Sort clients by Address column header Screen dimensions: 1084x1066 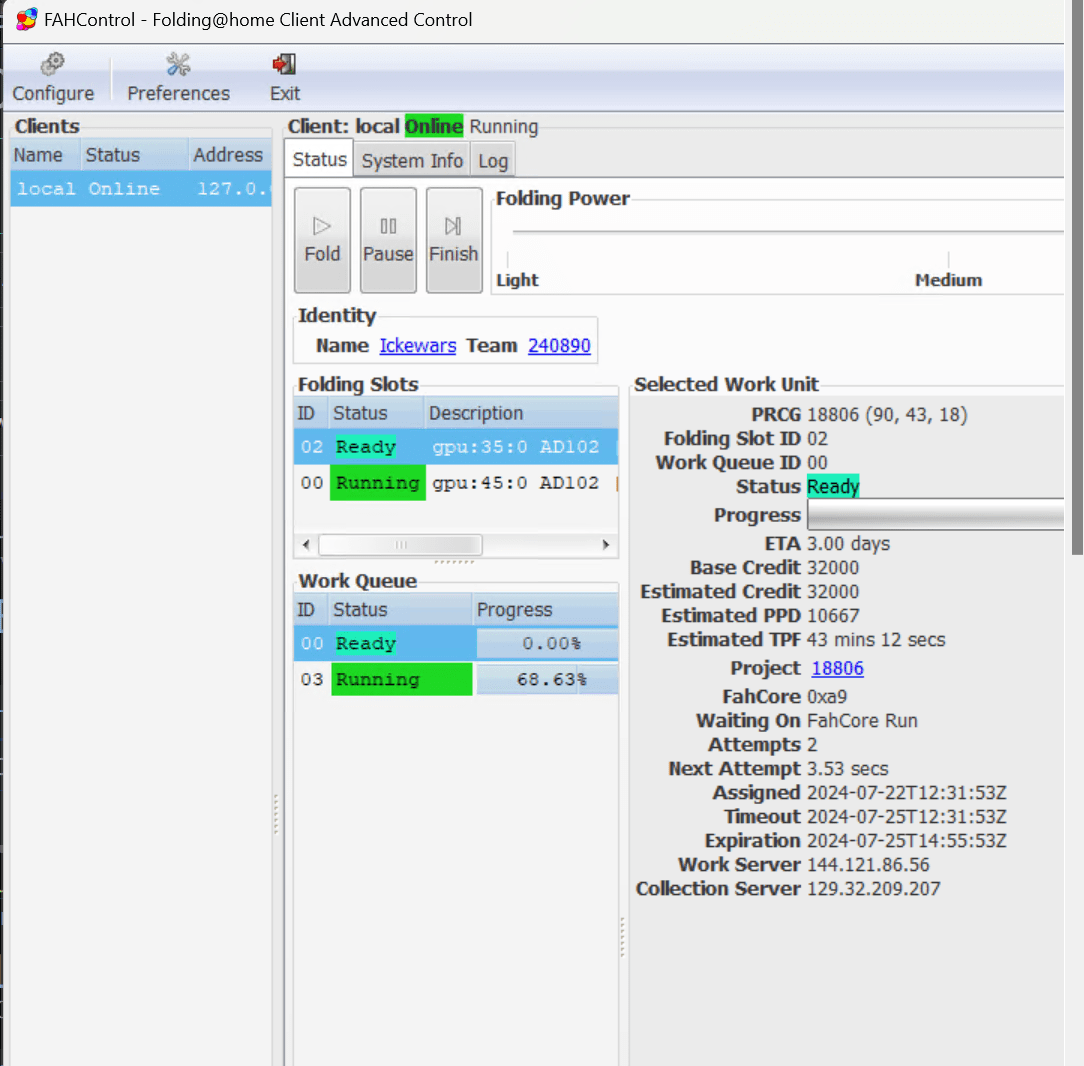pyautogui.click(x=230, y=154)
